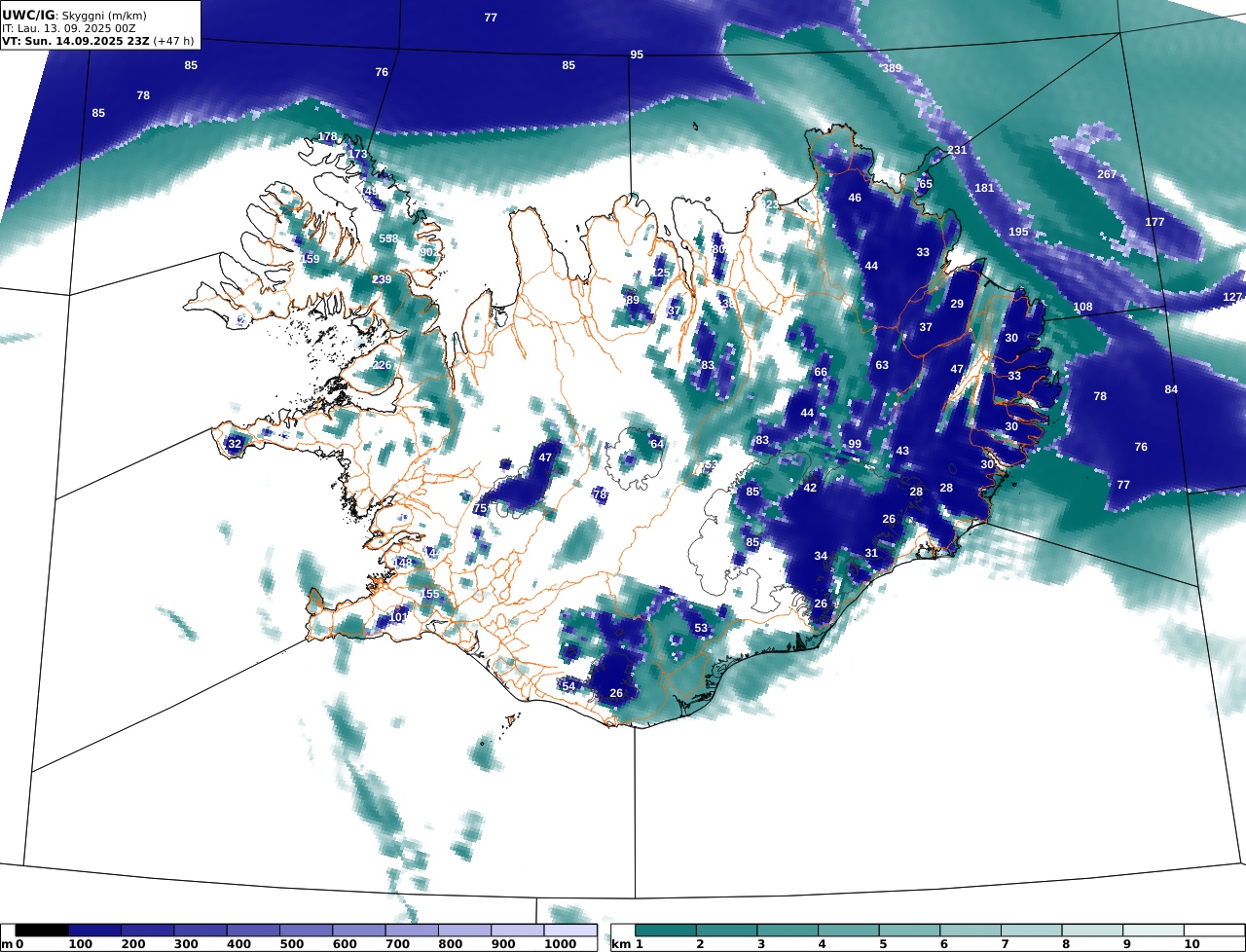1246x952 pixels.
Task: Click the map value '75' in the interior
Action: 480,509
